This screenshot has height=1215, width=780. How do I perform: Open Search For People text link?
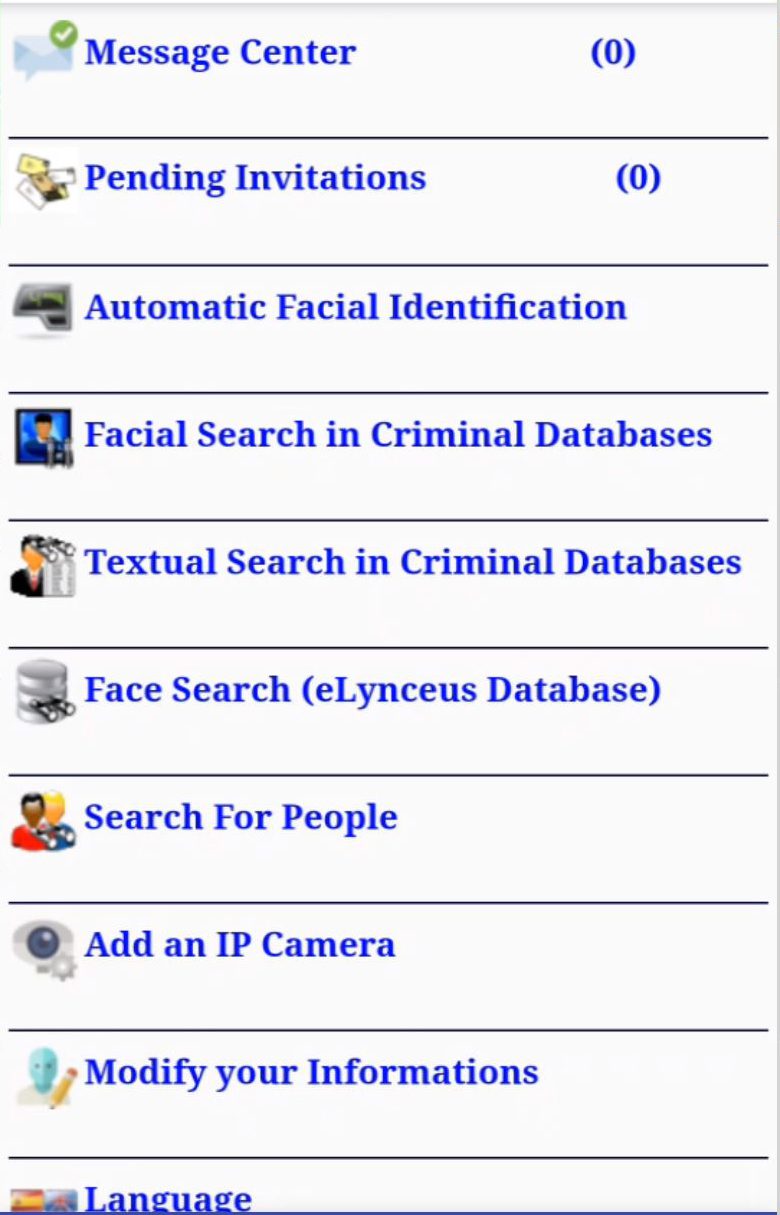click(241, 817)
